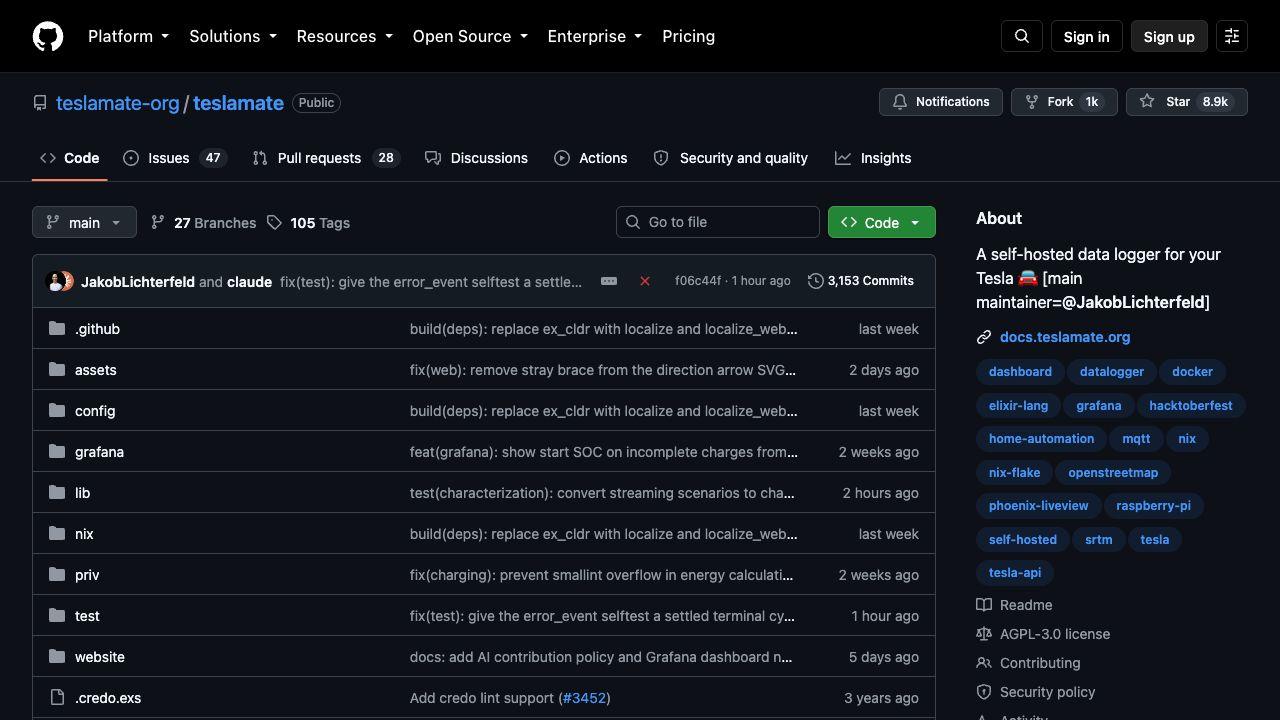Click the book icon beside Readme
The width and height of the screenshot is (1280, 720).
pos(984,605)
